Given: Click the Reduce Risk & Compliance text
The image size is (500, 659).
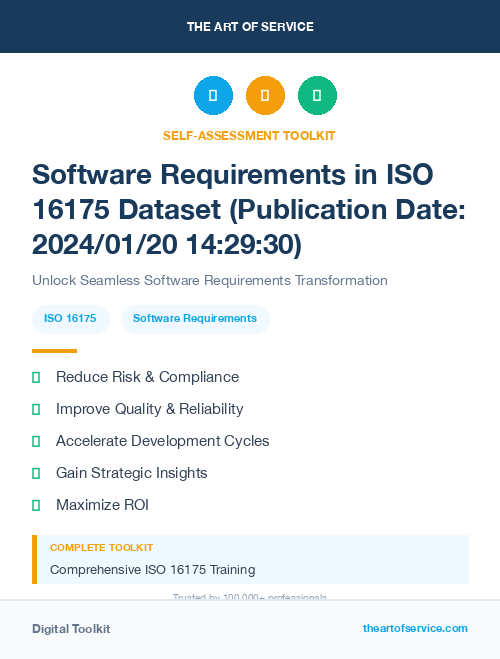Looking at the screenshot, I should [147, 377].
